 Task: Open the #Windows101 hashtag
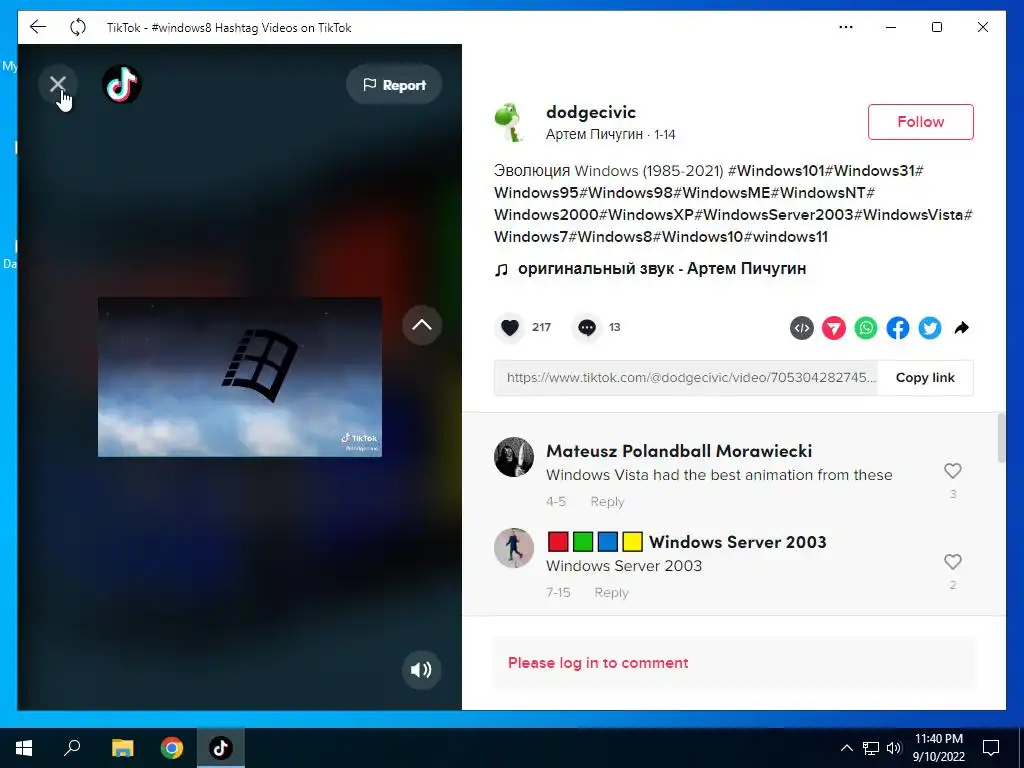click(776, 171)
